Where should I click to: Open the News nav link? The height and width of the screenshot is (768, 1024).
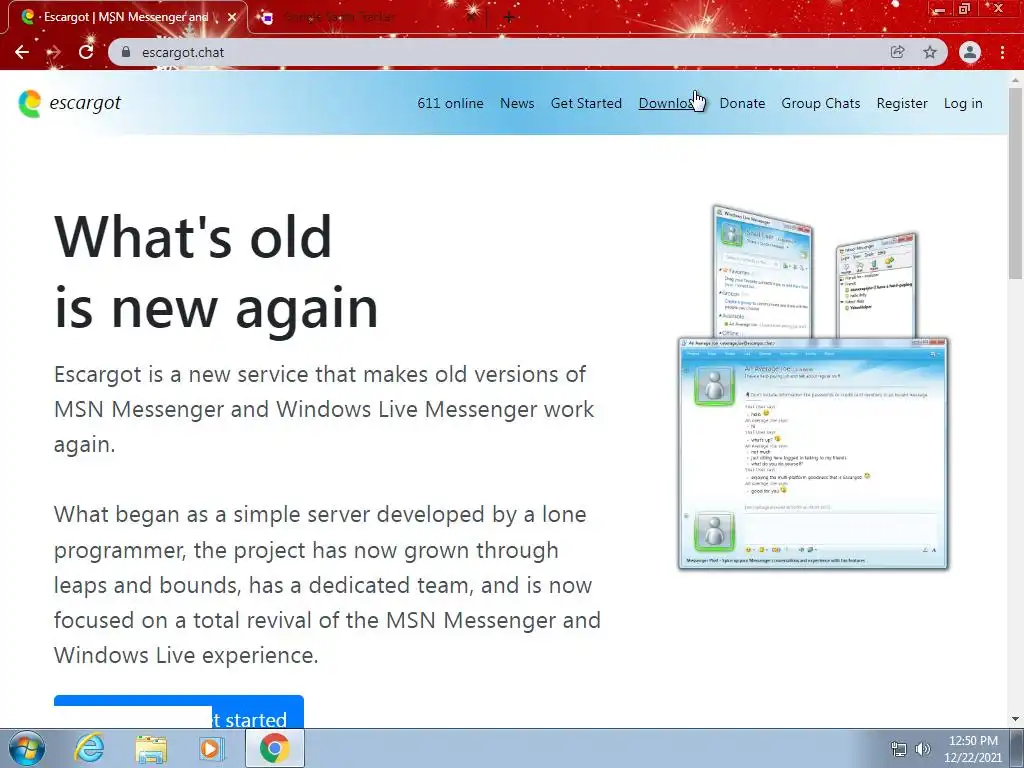(x=517, y=103)
